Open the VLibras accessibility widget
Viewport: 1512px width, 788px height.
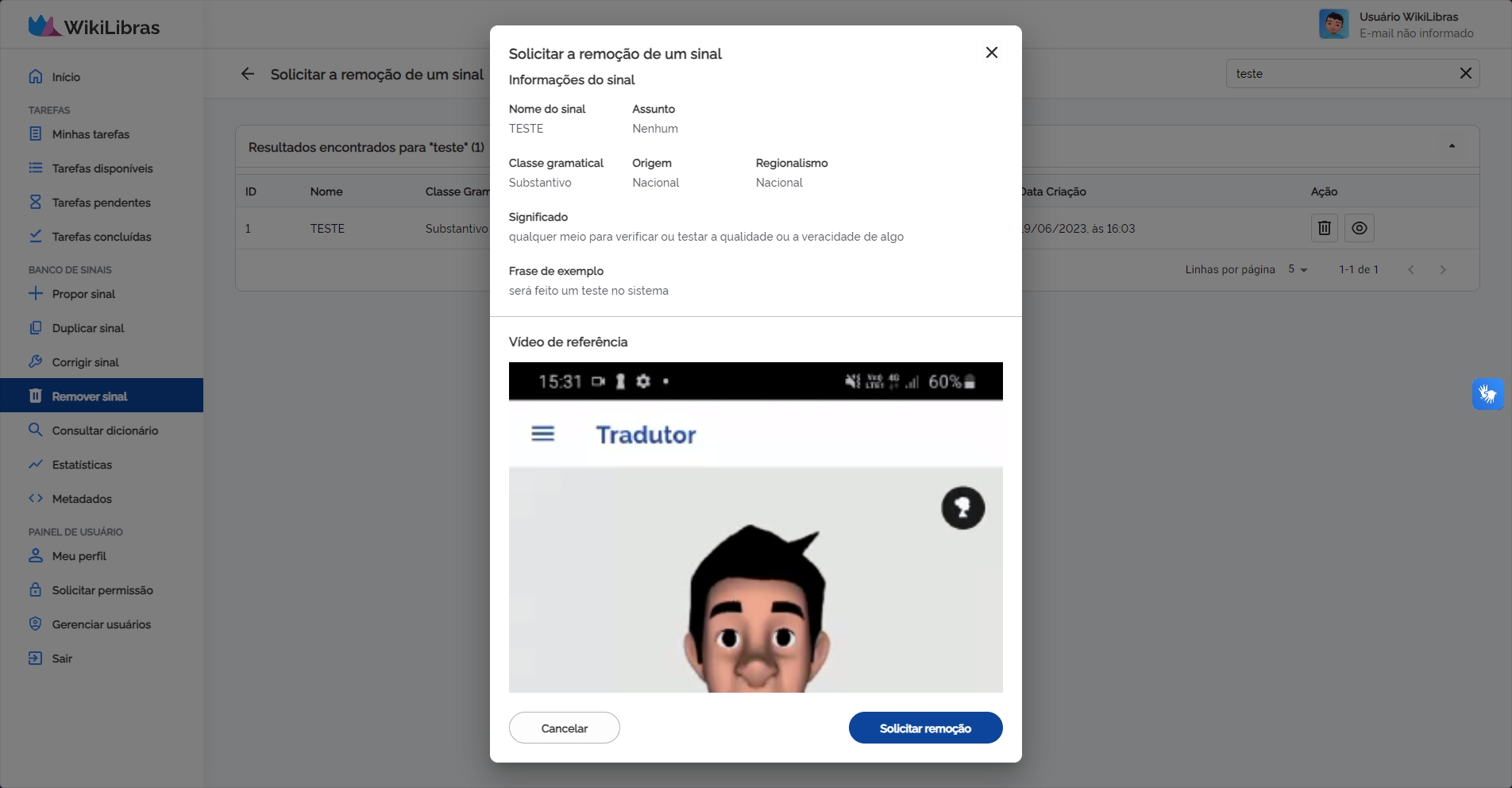pos(1487,394)
